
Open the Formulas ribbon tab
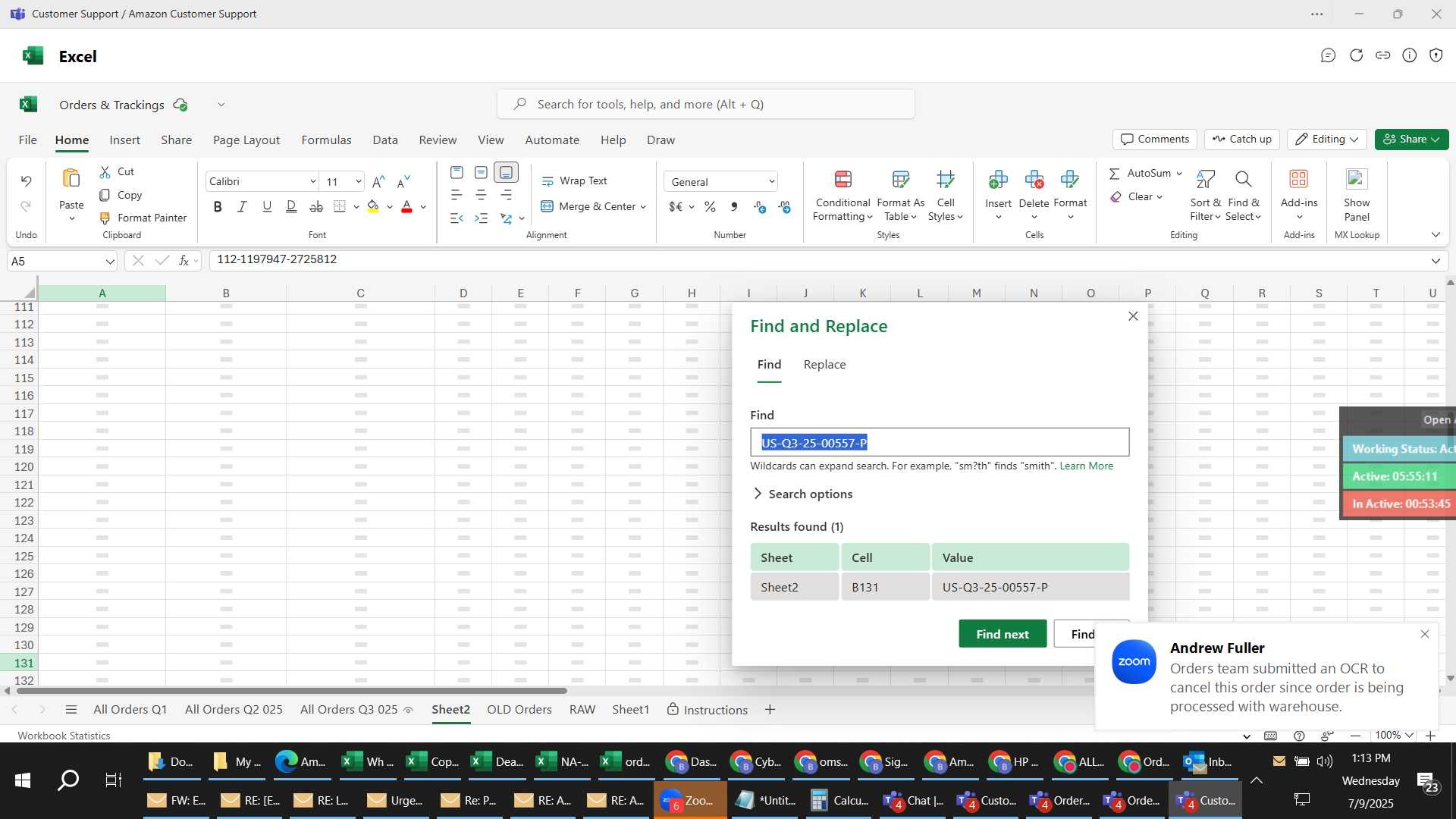[x=326, y=140]
